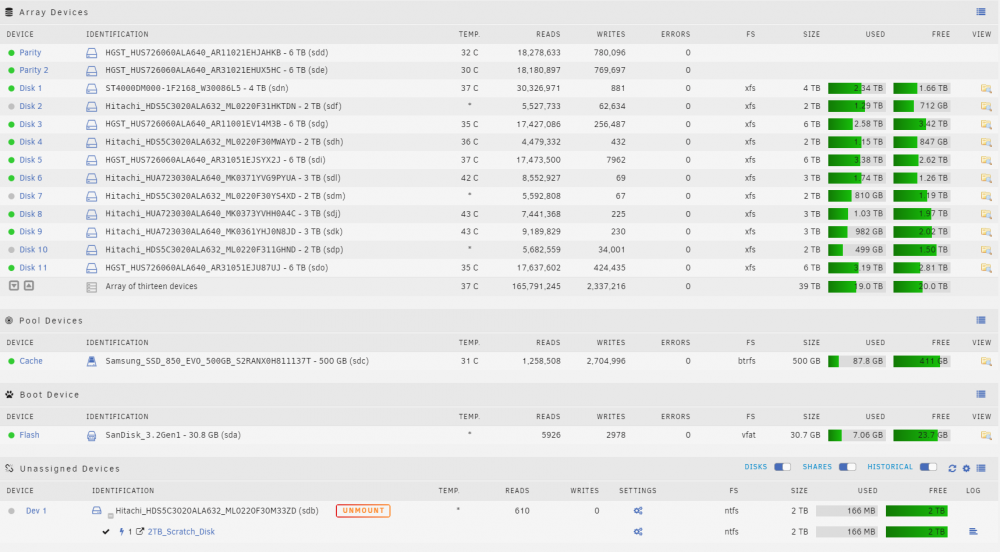1000x552 pixels.
Task: Click Flash used space bar 7.06 GB
Action: coord(857,435)
